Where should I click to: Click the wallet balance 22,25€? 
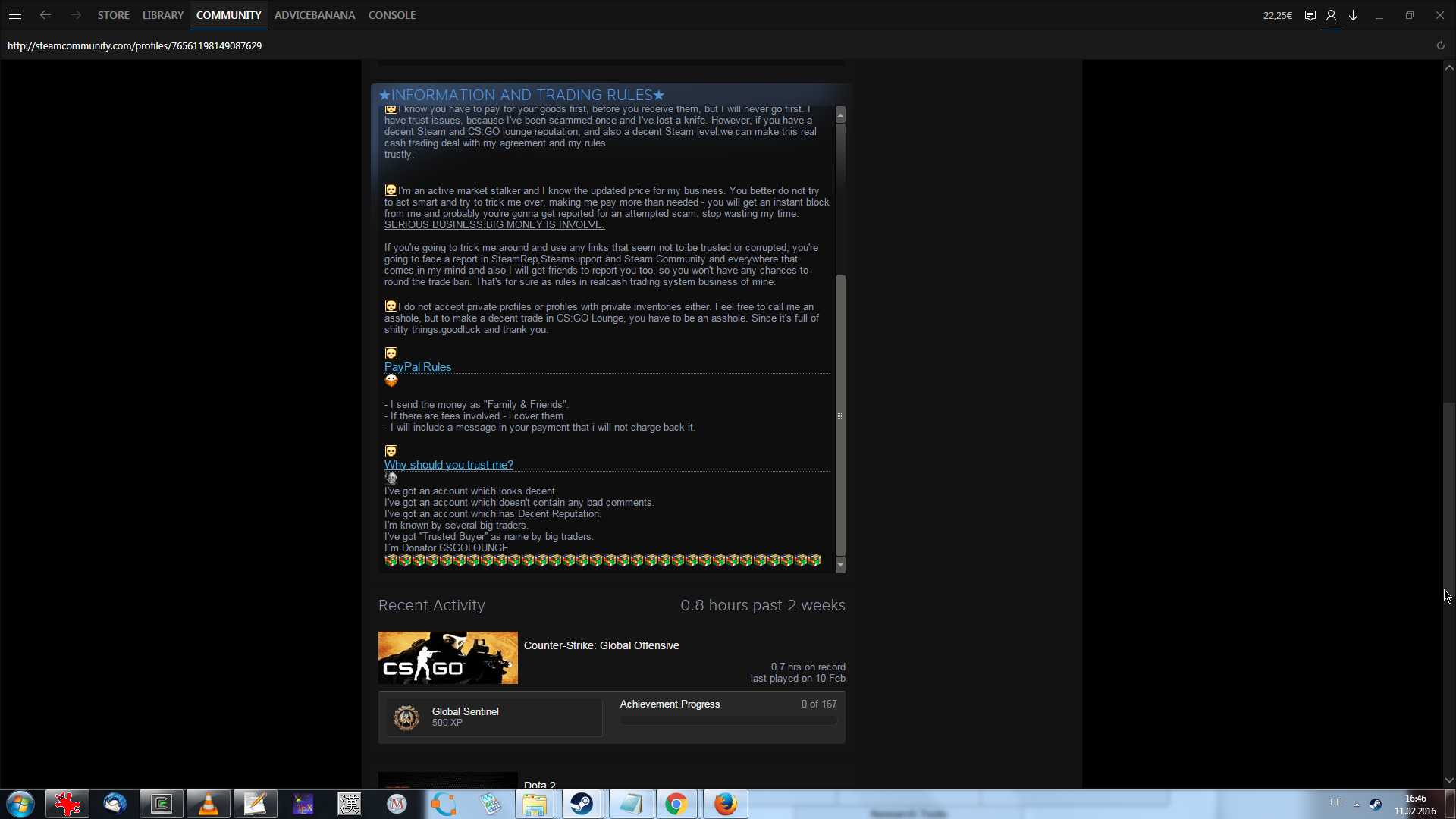[x=1277, y=15]
